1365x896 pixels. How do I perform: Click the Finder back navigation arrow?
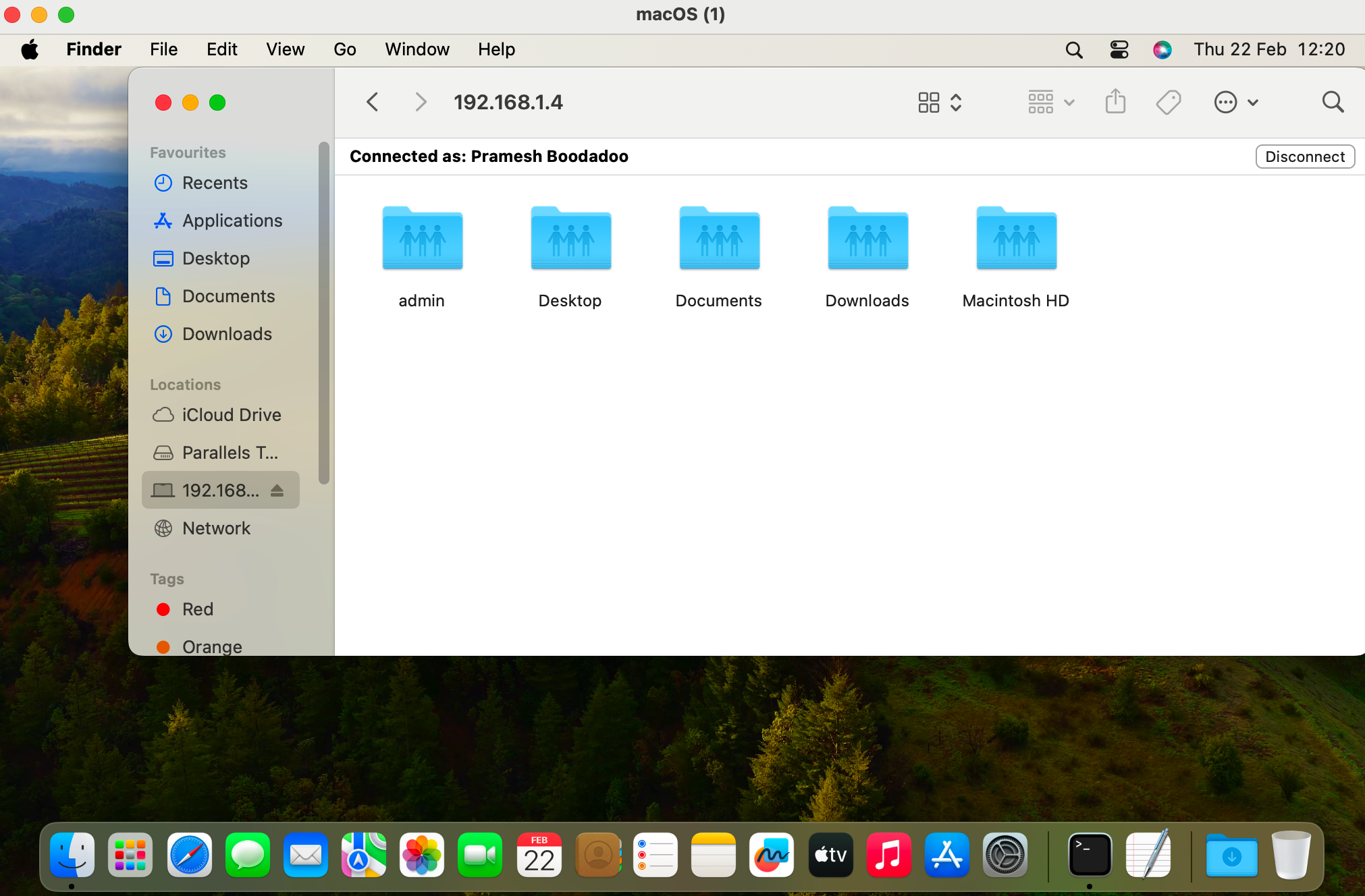tap(372, 102)
